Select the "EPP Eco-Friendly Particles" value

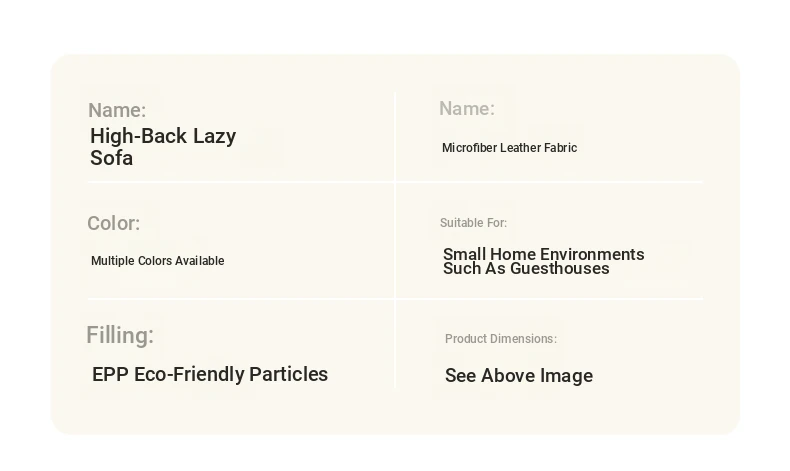click(210, 374)
